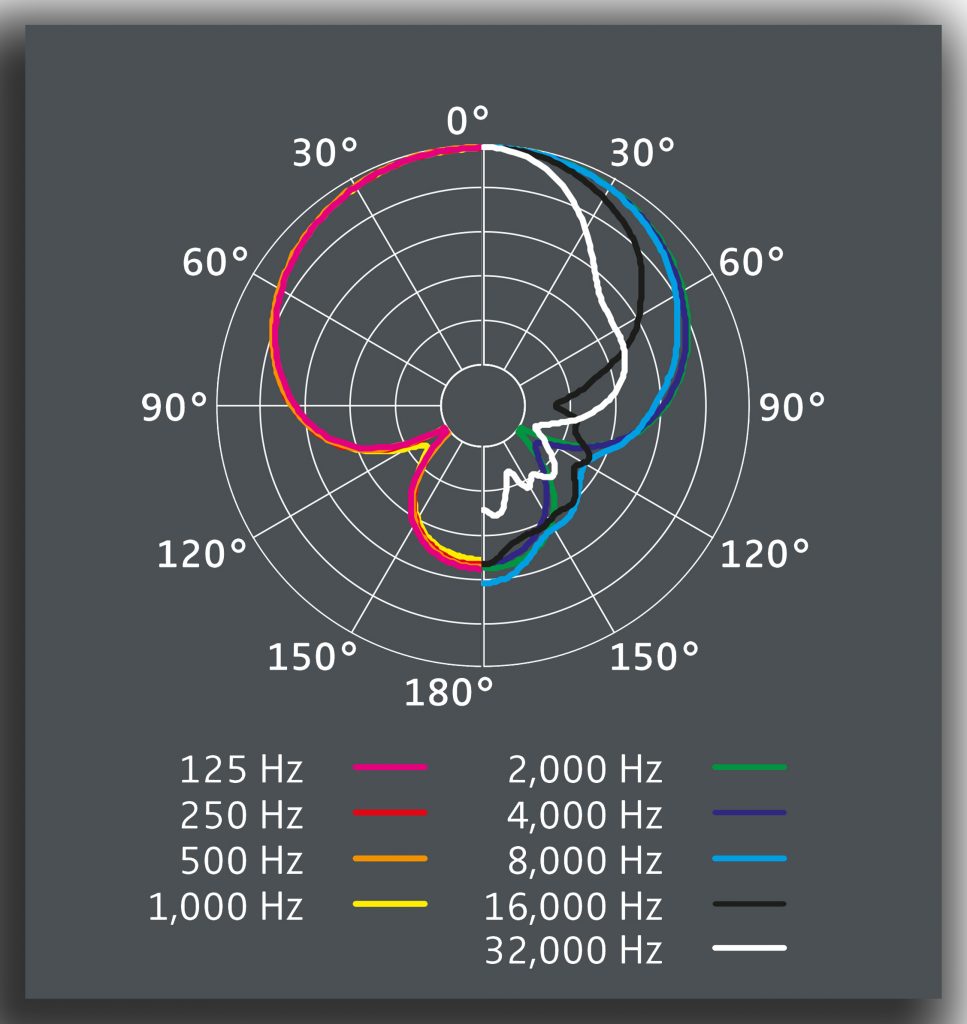Select the red 250 Hz legend line
Screen dimensions: 967x1024
(390, 812)
